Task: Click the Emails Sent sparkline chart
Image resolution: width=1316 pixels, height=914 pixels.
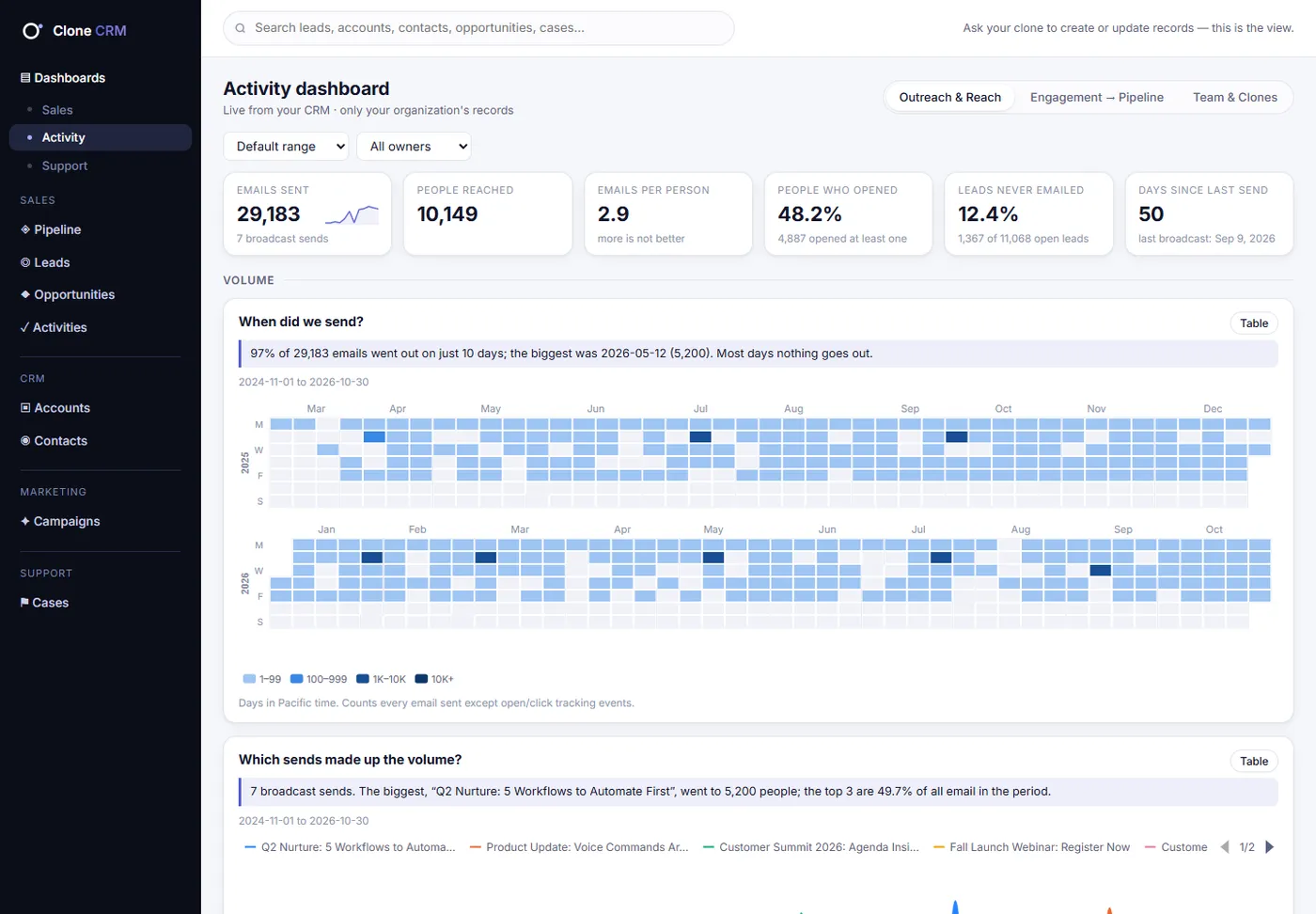Action: 352,215
